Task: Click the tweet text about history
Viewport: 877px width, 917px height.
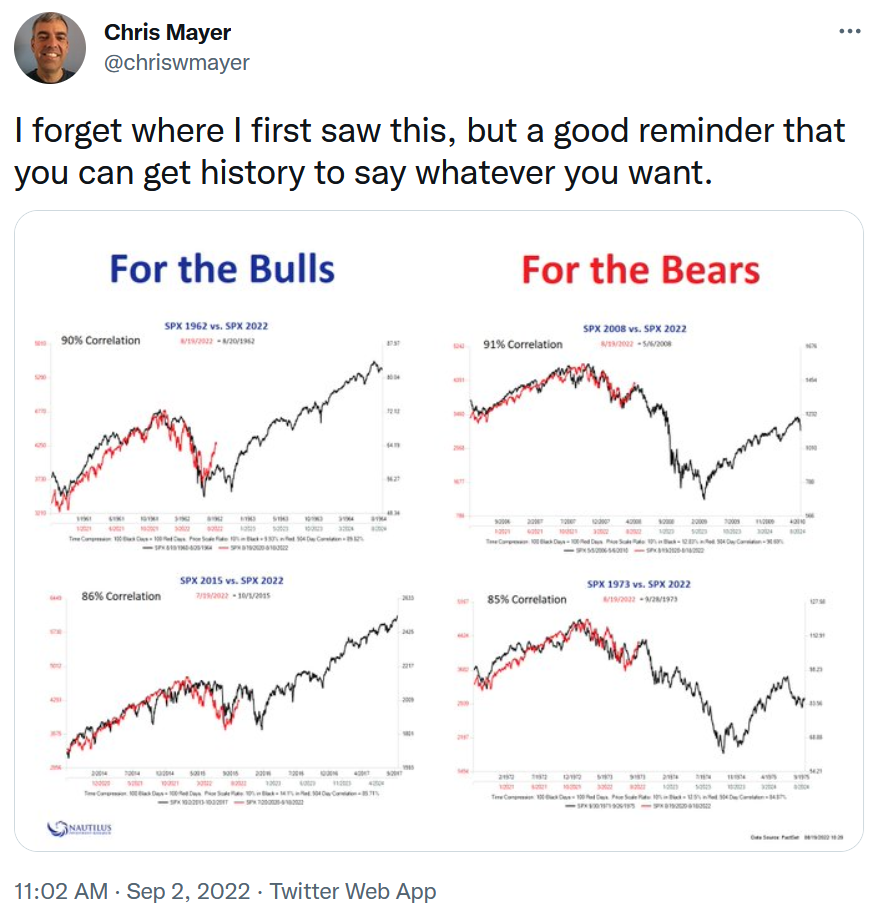Action: click(430, 151)
